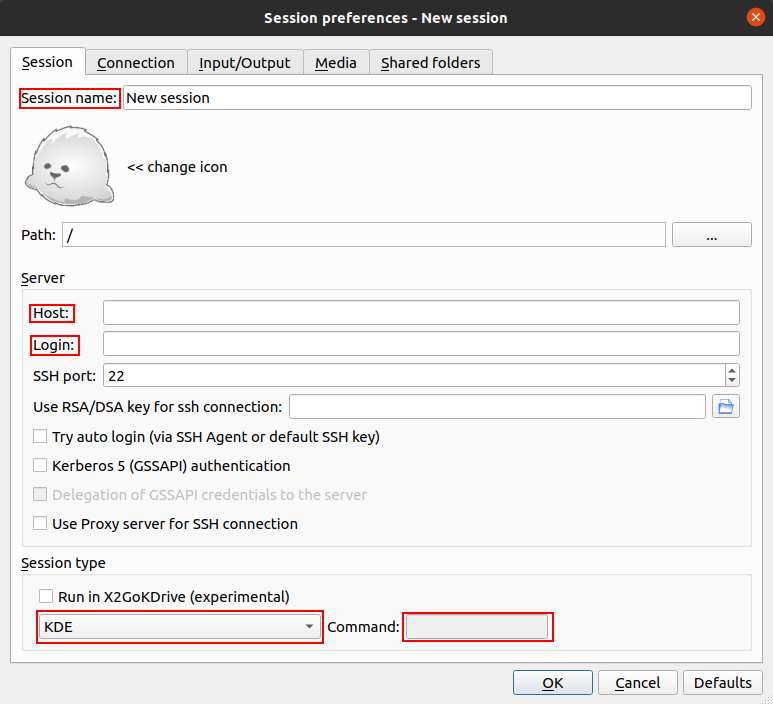Click the Cancel button
Screen dimensions: 773x704
tap(637, 683)
